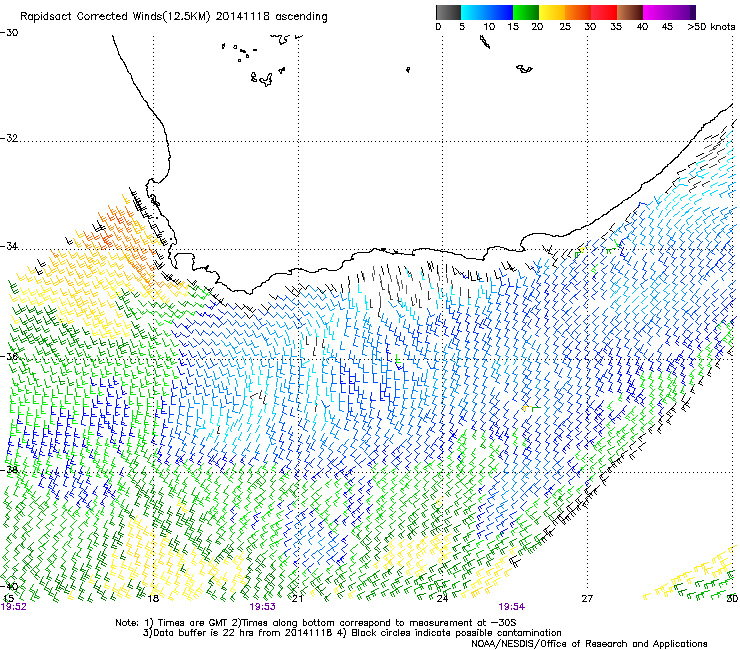
Task: Click the '27' longitude axis label
Action: (x=587, y=599)
